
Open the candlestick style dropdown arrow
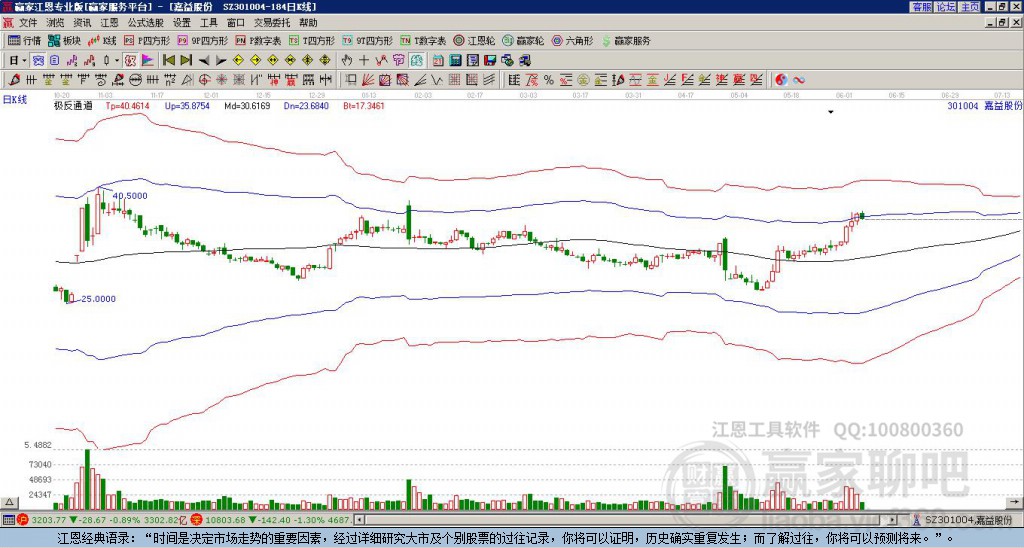point(117,60)
